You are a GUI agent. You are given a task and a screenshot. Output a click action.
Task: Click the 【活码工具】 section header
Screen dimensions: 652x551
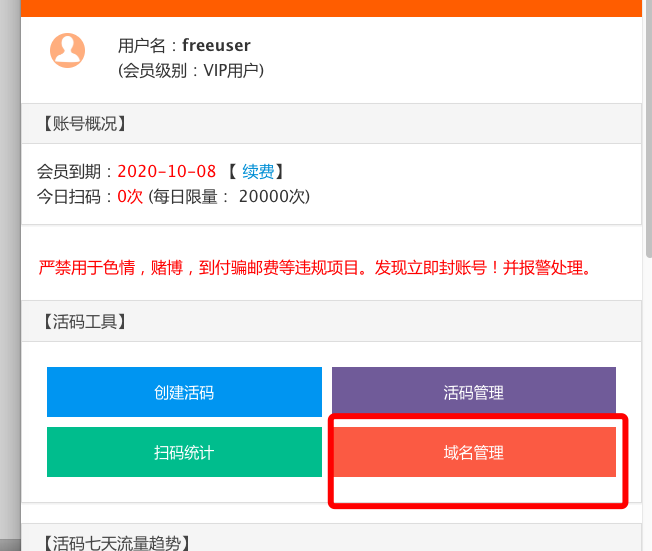85,321
